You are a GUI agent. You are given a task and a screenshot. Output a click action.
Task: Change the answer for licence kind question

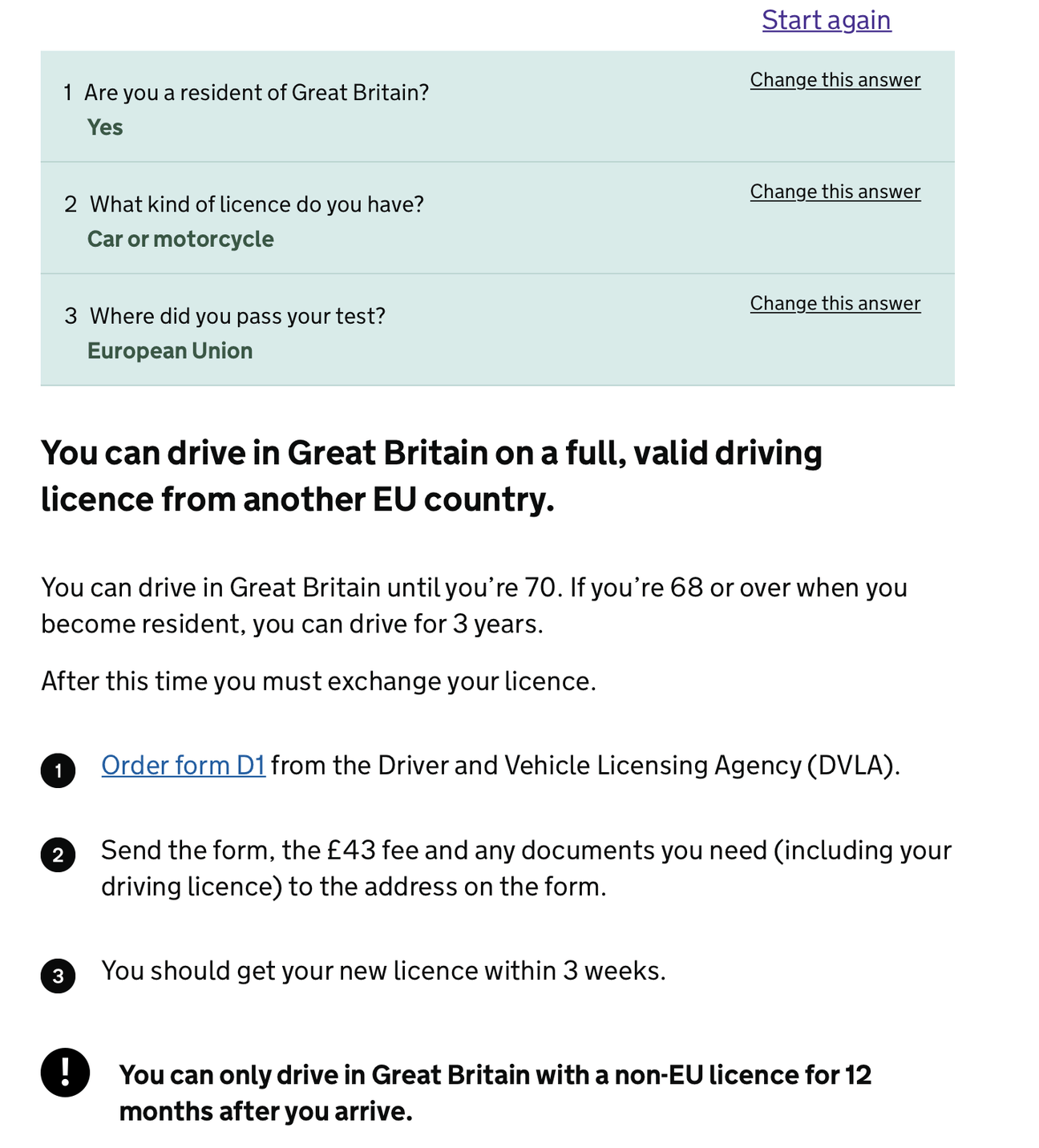click(835, 192)
